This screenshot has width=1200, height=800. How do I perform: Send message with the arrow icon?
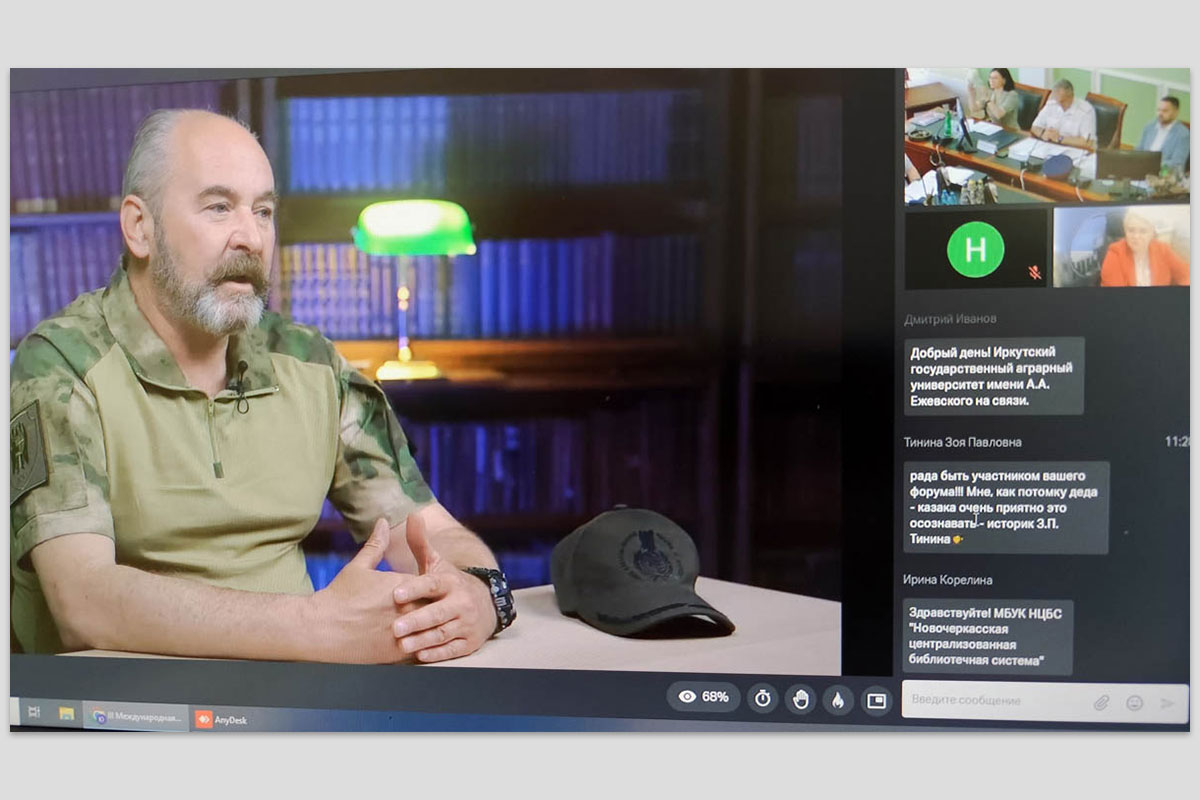coord(1166,702)
